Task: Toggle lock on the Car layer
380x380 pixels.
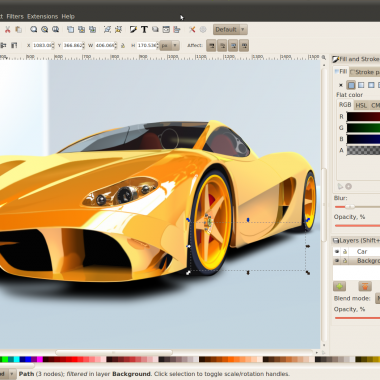Action: [x=345, y=251]
